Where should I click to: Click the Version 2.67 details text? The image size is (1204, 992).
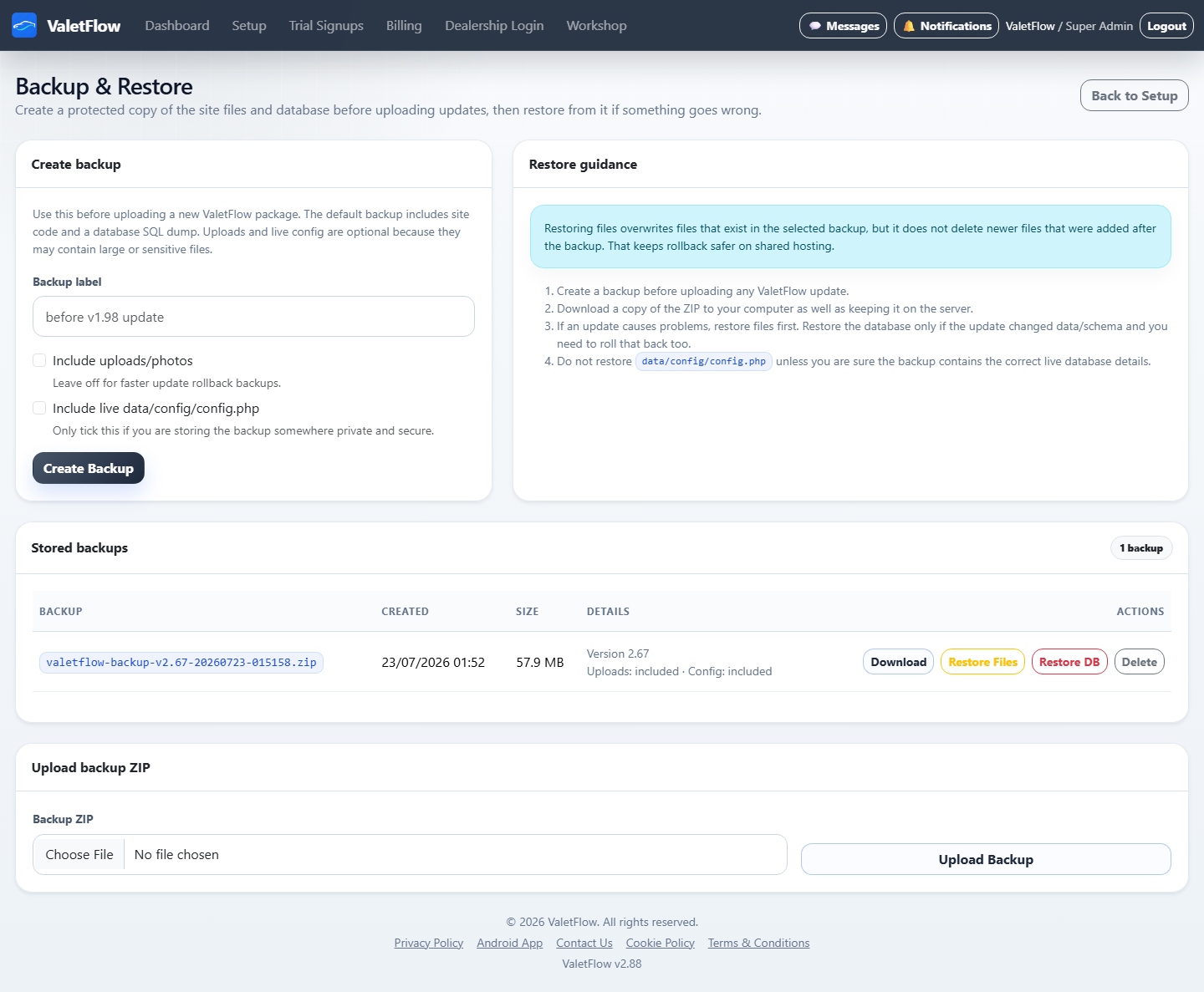tap(618, 654)
